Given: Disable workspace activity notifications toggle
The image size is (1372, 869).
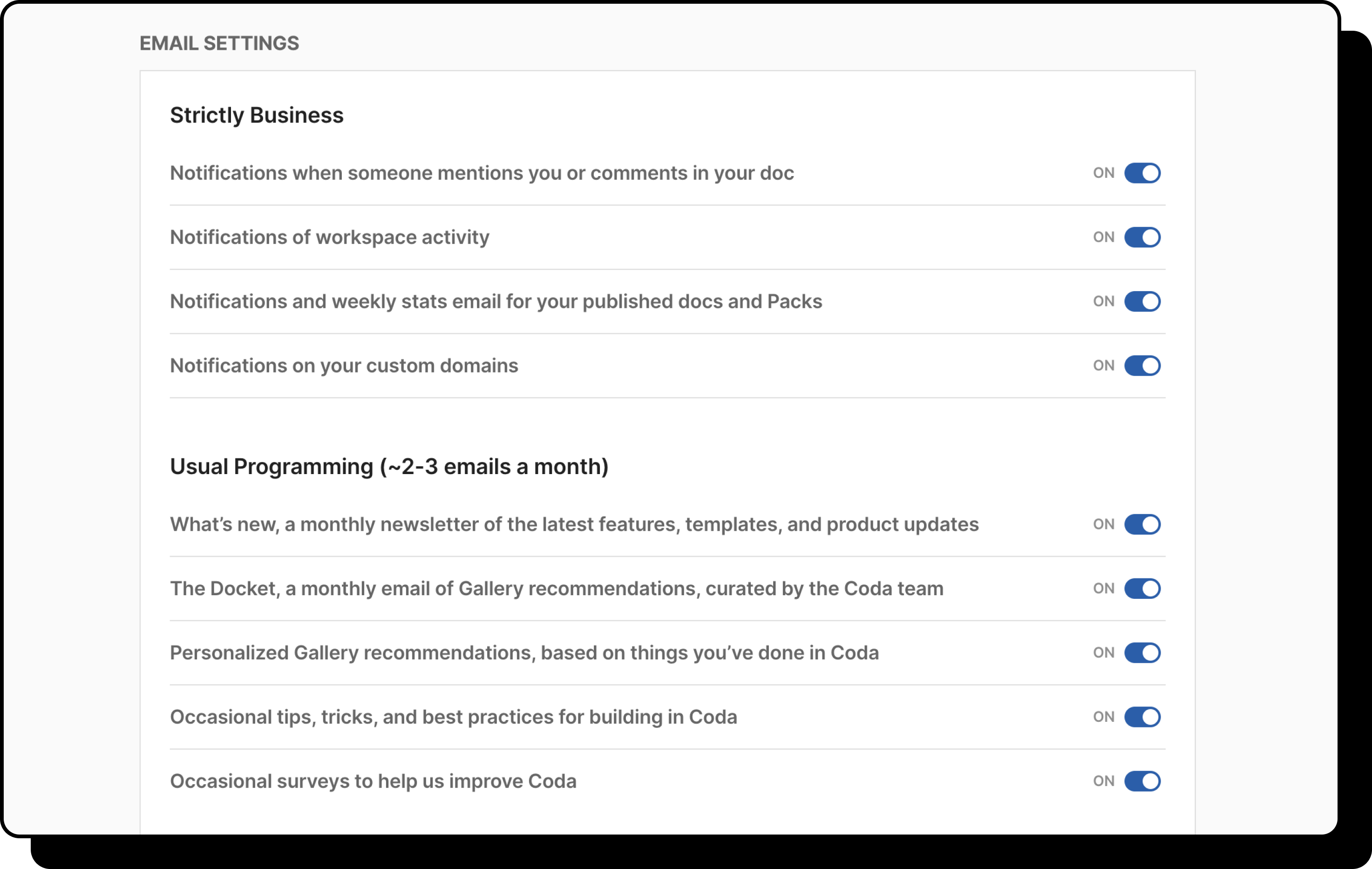Looking at the screenshot, I should (1142, 237).
